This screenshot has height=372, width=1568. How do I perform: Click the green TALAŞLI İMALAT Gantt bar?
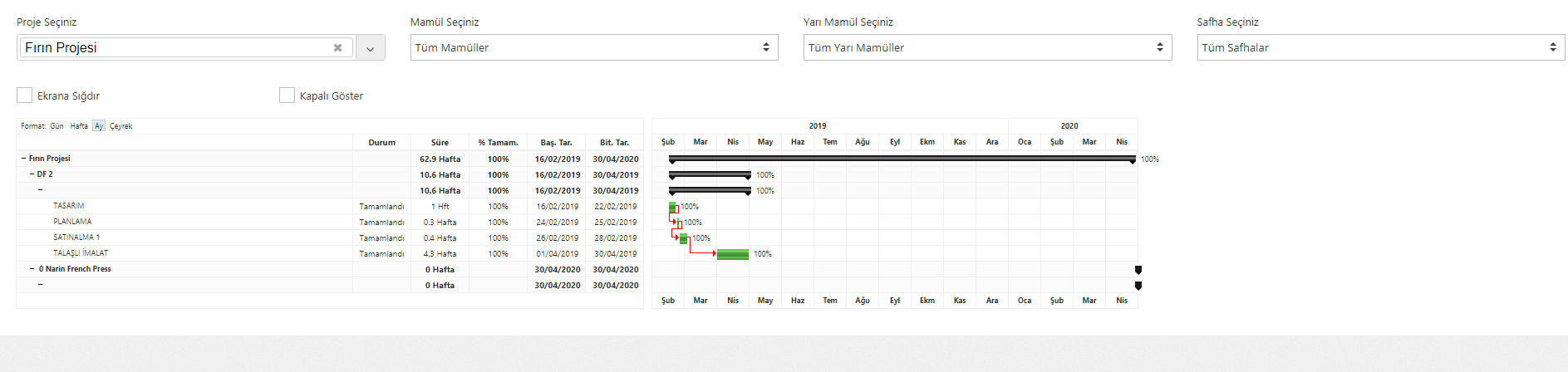click(732, 254)
